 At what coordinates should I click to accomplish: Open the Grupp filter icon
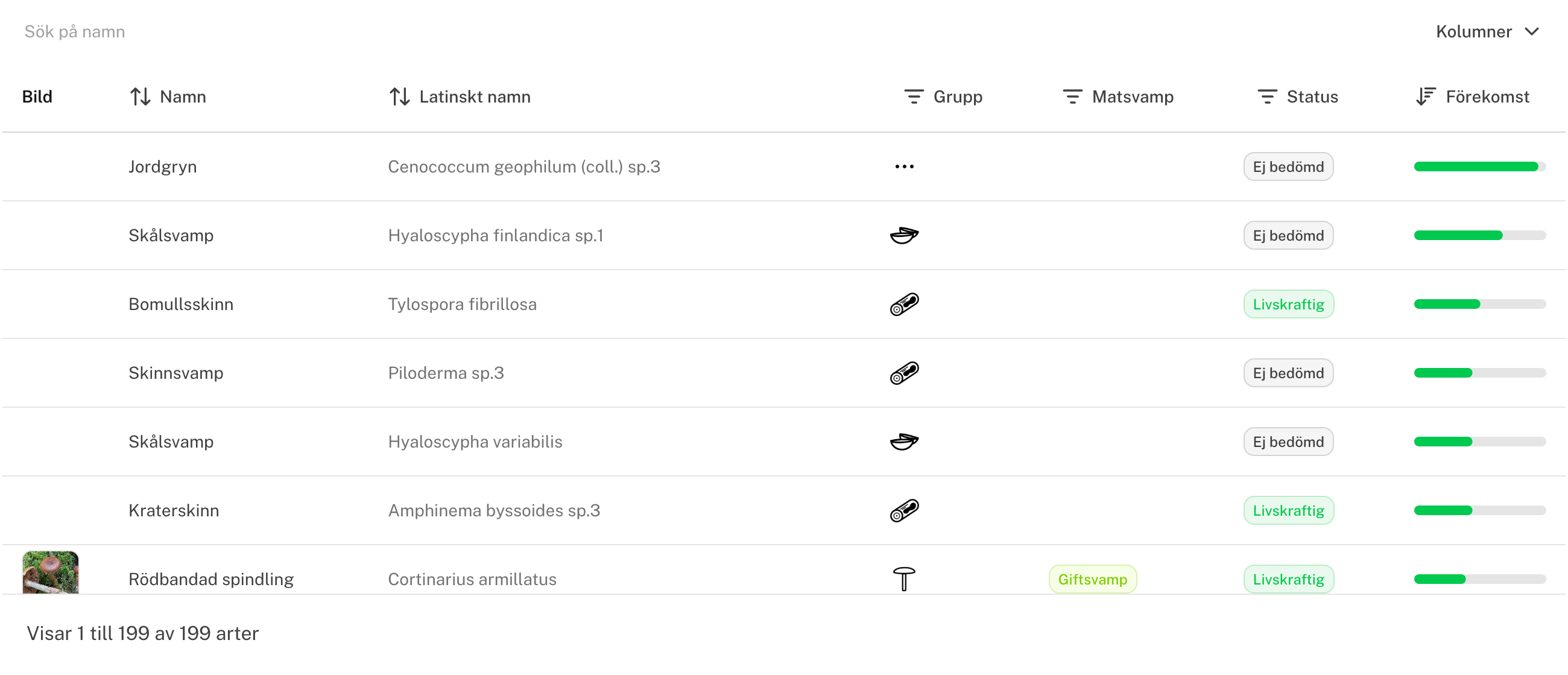pyautogui.click(x=914, y=97)
